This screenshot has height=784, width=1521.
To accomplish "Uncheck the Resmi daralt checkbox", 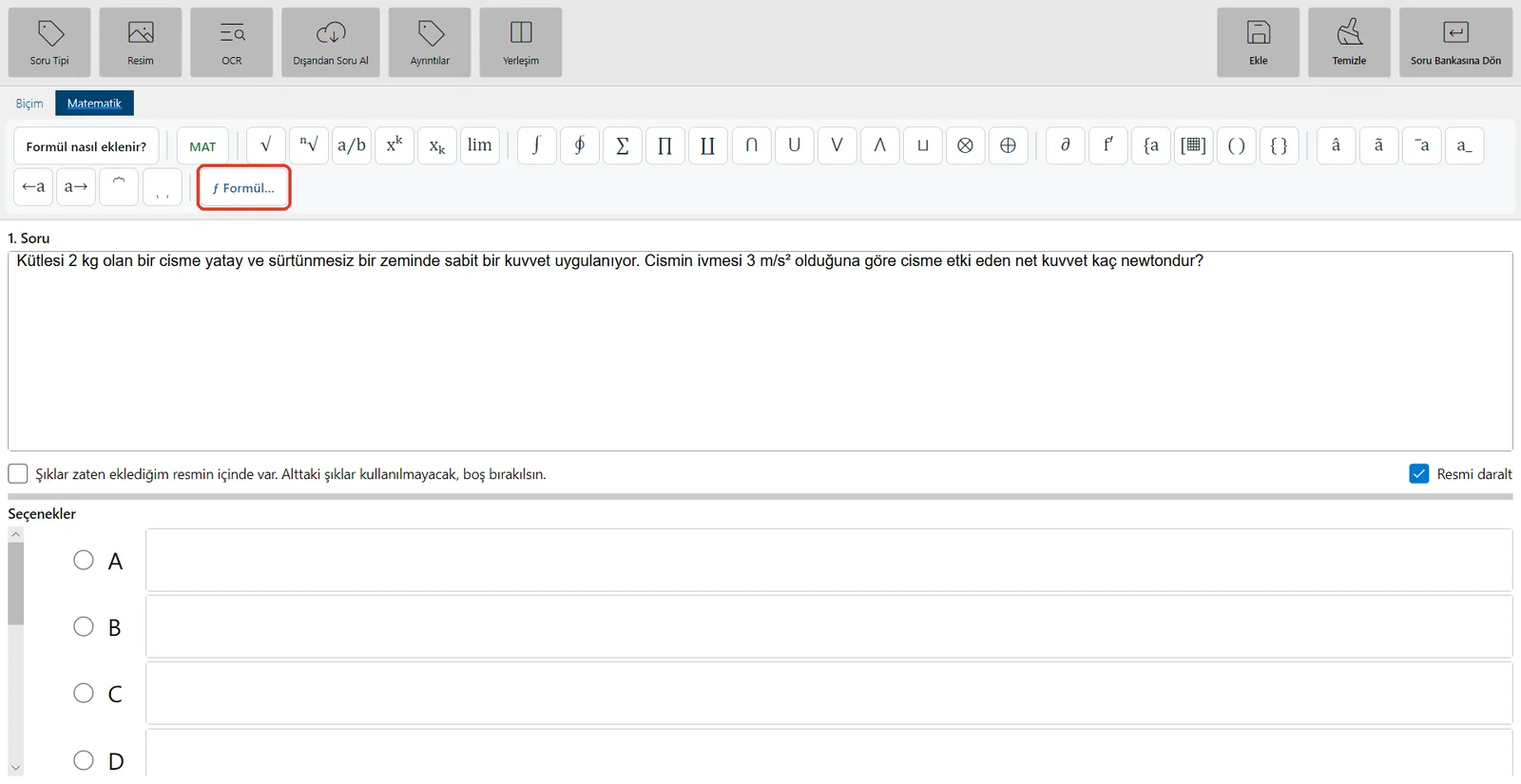I will [x=1419, y=473].
